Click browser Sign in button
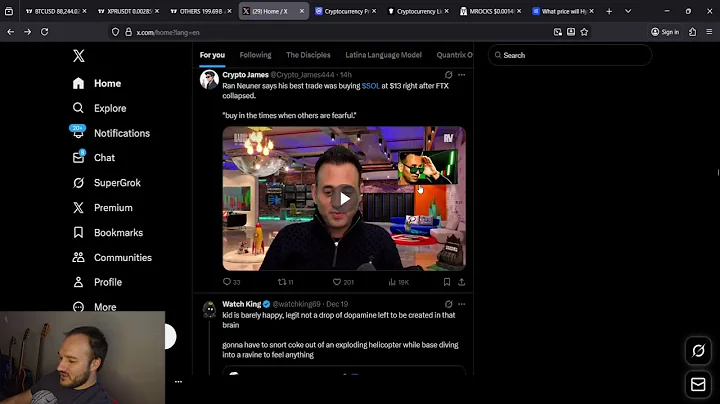The width and height of the screenshot is (720, 404). [665, 32]
